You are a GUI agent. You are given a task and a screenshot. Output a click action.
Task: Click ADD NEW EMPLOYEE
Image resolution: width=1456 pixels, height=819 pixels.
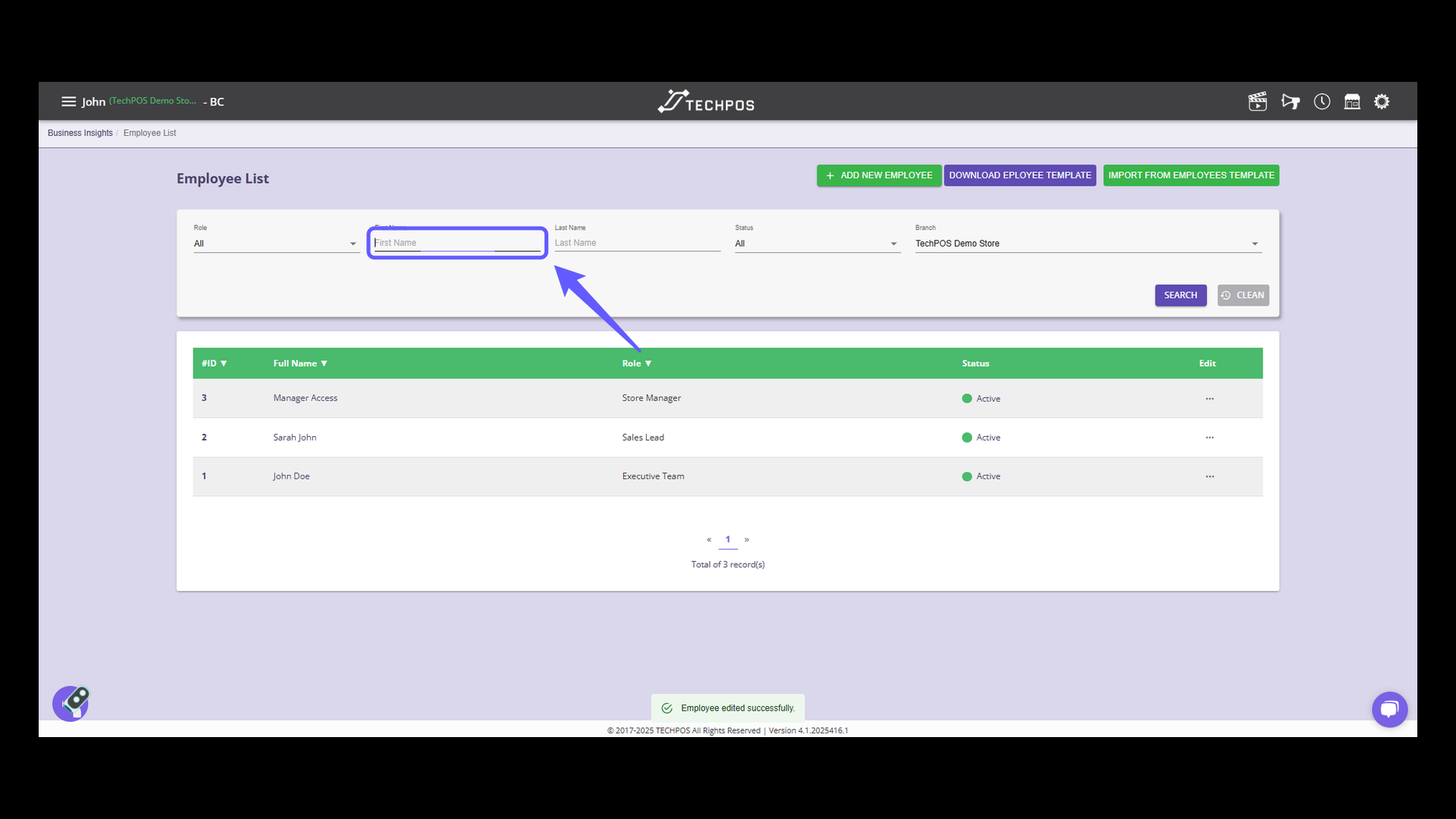[x=878, y=175]
